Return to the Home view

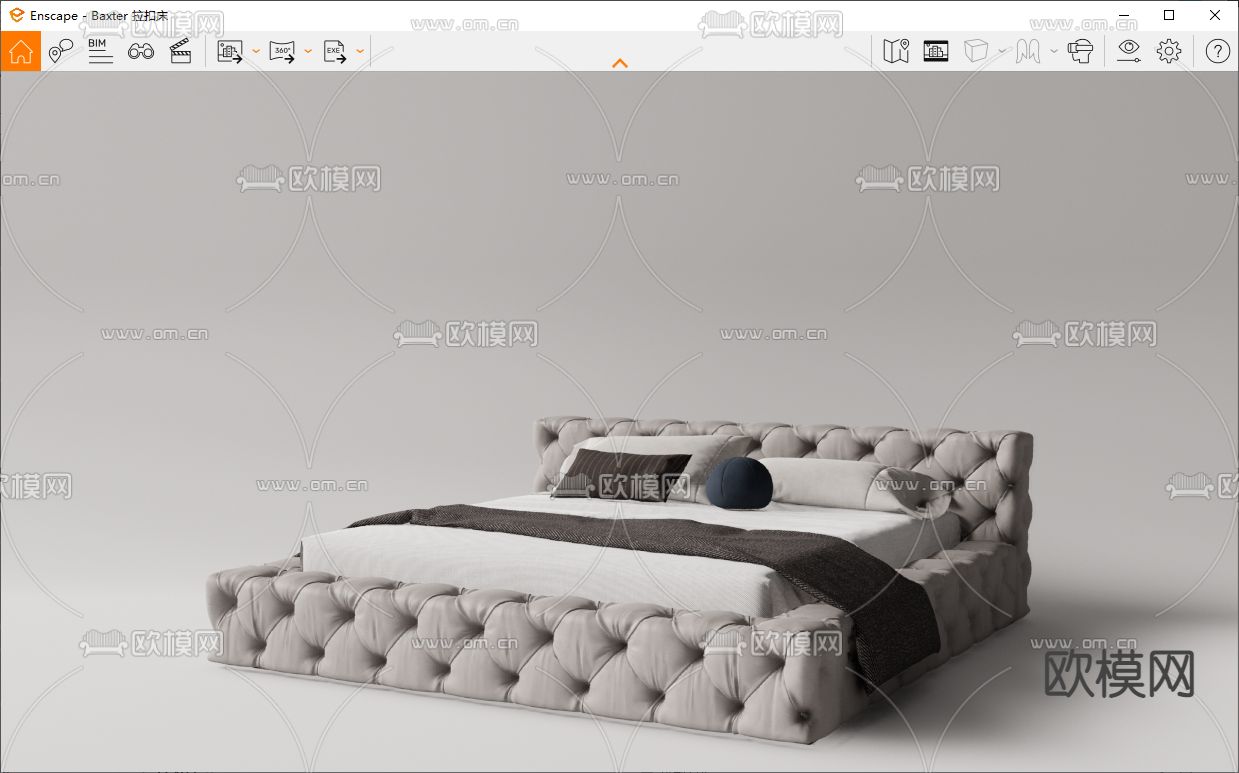tap(20, 51)
